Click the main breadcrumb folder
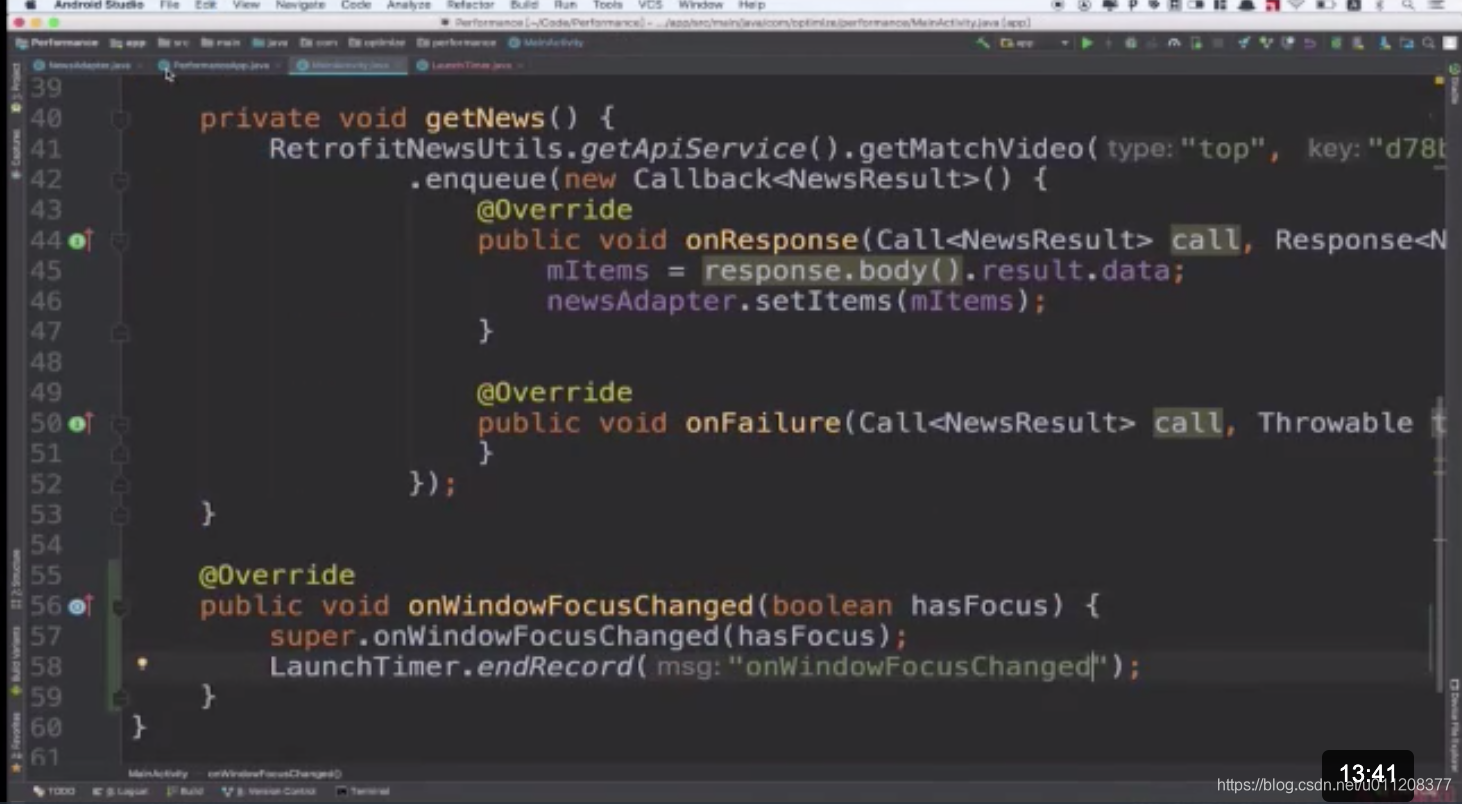The width and height of the screenshot is (1462, 804). click(x=221, y=43)
